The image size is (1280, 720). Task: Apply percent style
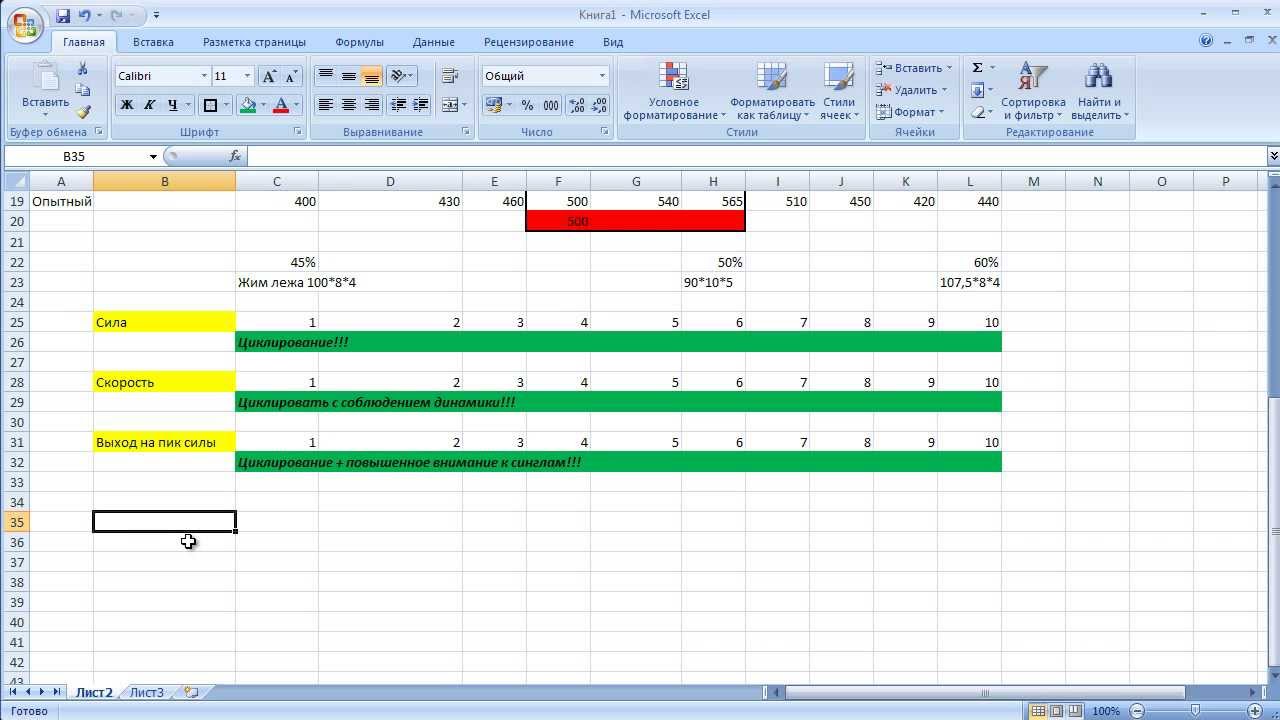pos(528,105)
